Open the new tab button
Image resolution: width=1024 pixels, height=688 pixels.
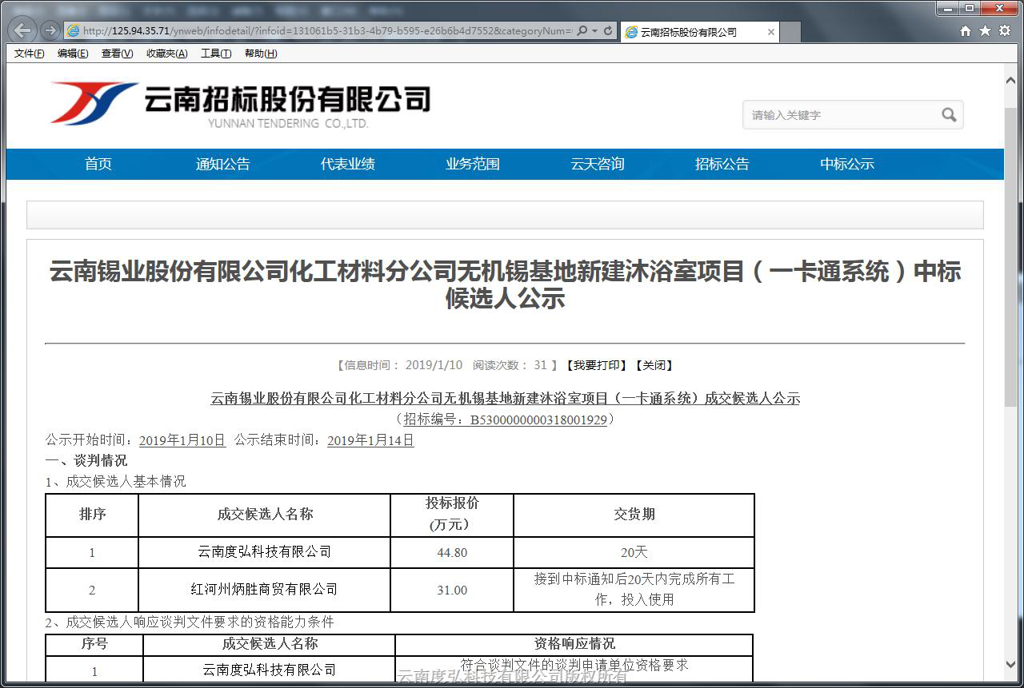click(791, 32)
